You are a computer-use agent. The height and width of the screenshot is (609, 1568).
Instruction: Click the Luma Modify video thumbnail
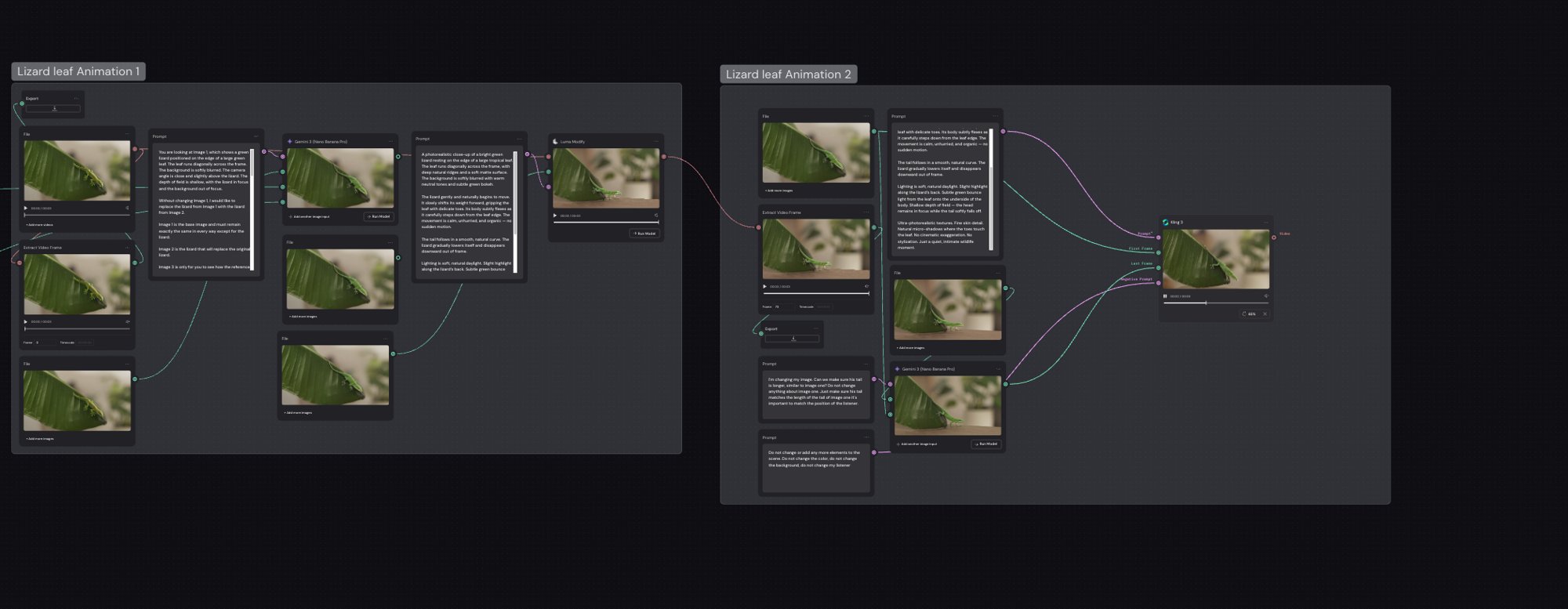(x=606, y=179)
